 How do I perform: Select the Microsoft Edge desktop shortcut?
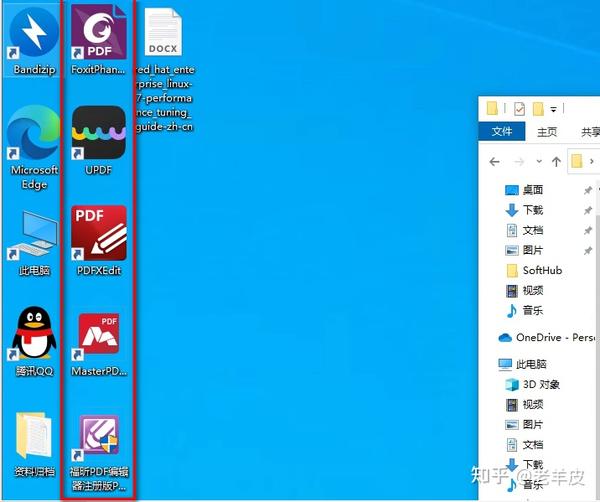(x=34, y=147)
